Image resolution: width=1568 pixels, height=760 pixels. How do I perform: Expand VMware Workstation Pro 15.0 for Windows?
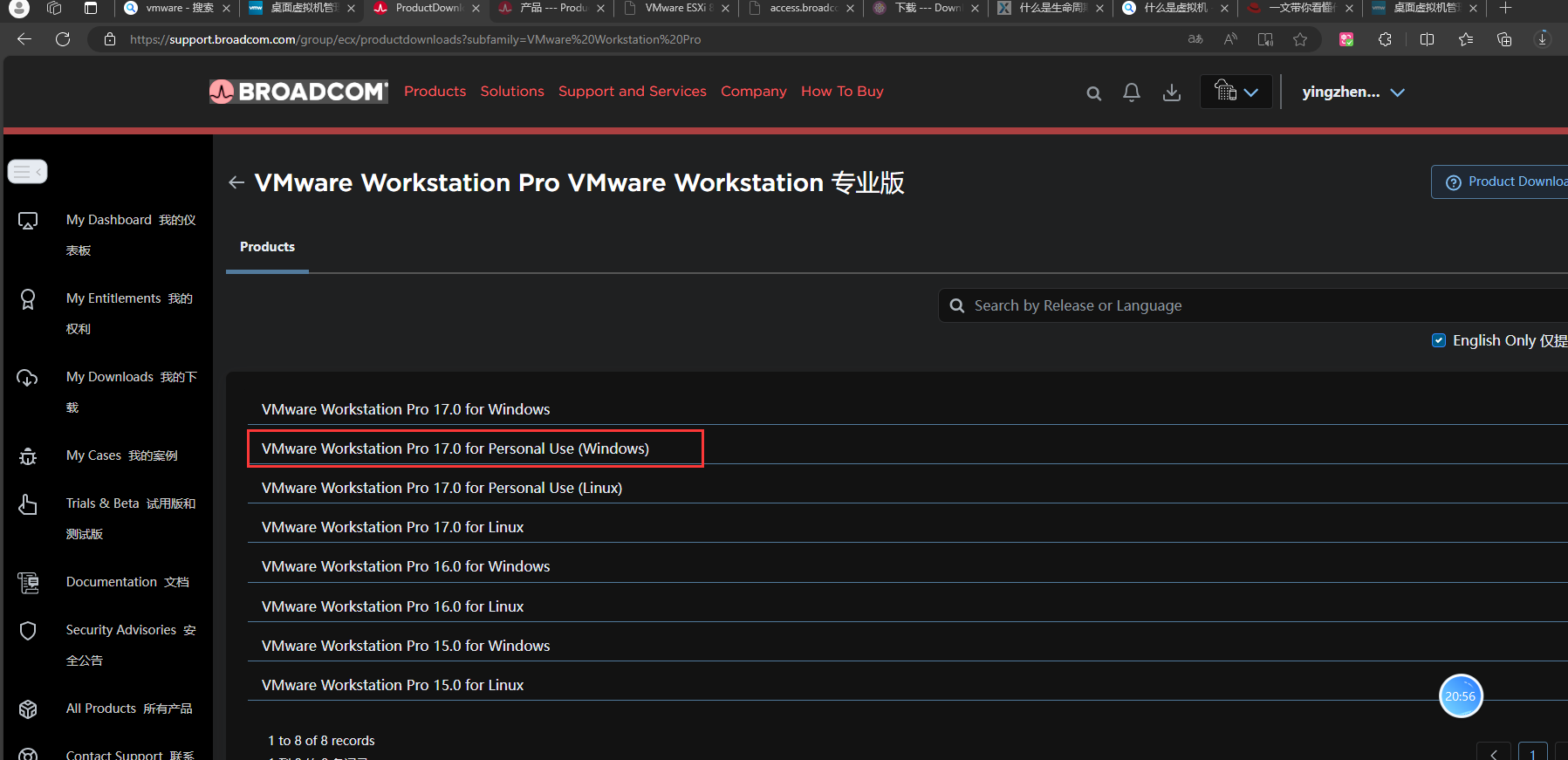(907, 646)
